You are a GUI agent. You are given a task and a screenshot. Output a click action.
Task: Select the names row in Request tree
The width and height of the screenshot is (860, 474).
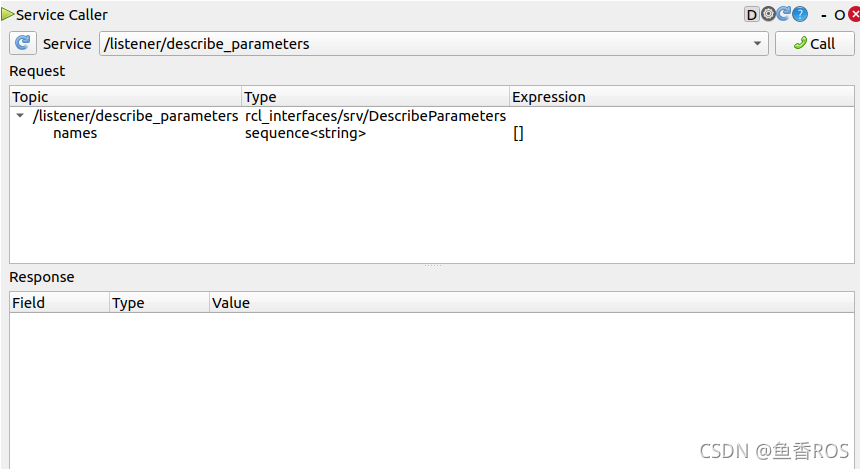[x=75, y=133]
